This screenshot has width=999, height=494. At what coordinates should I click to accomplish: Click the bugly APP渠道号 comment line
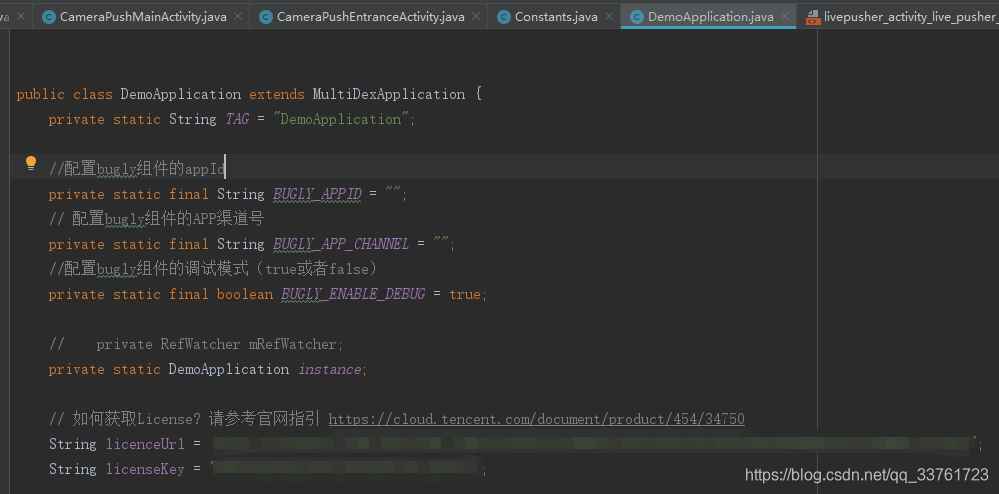click(157, 219)
